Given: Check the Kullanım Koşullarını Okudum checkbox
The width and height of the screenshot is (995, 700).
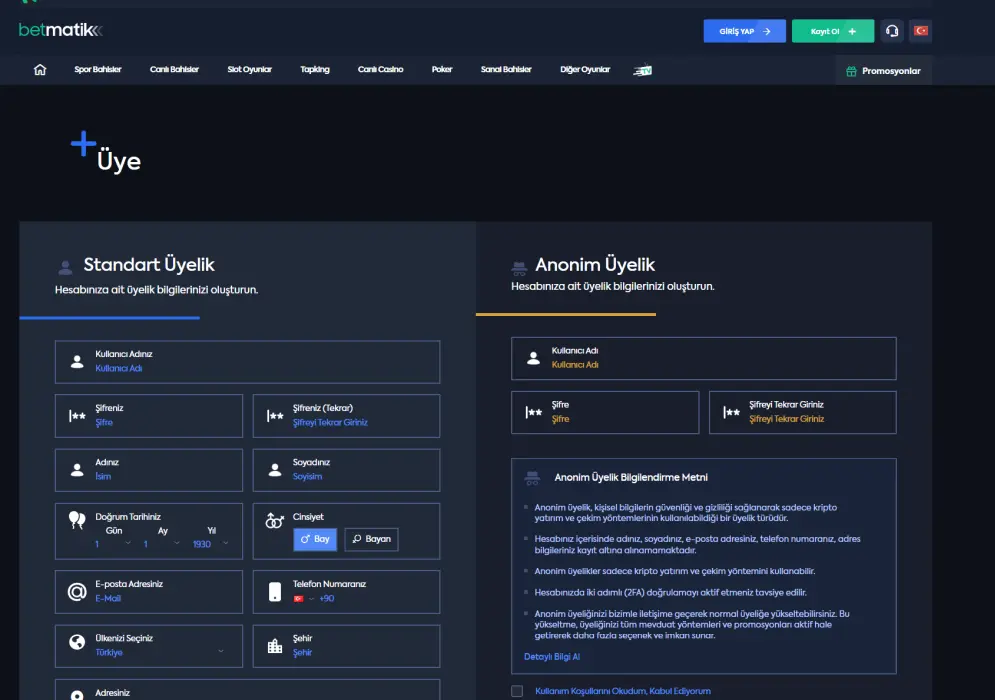Looking at the screenshot, I should pyautogui.click(x=517, y=691).
